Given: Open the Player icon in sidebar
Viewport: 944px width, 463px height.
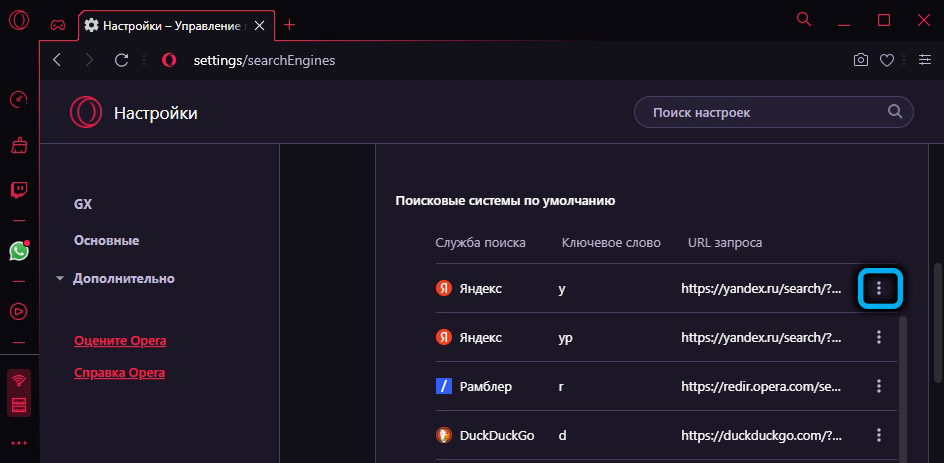Looking at the screenshot, I should (x=18, y=311).
